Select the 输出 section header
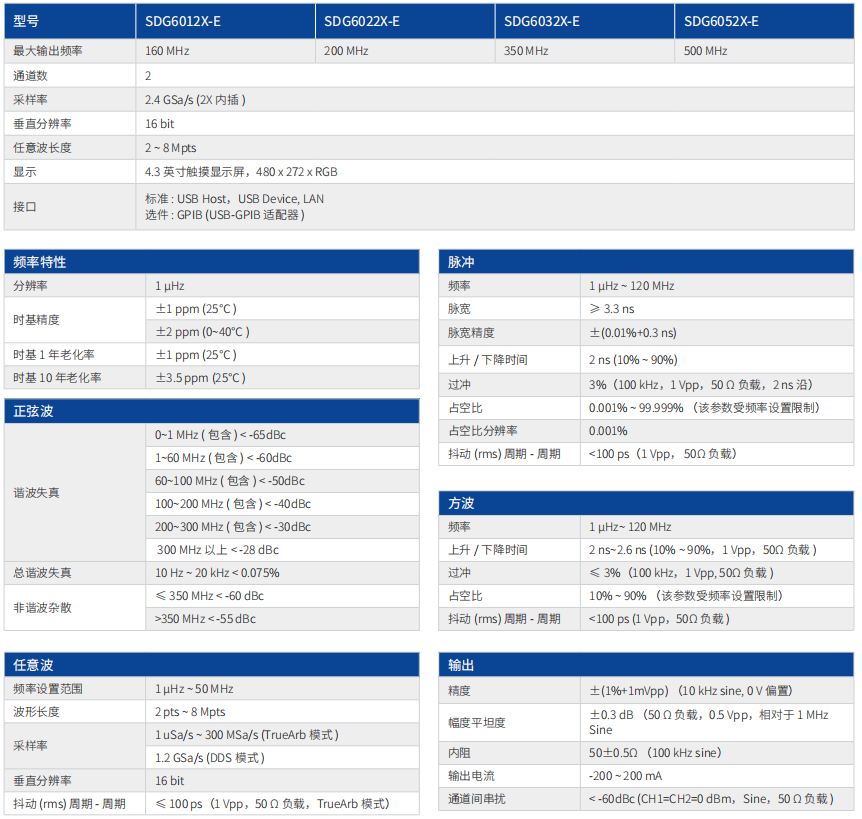Viewport: 862px width, 819px height. pos(461,665)
